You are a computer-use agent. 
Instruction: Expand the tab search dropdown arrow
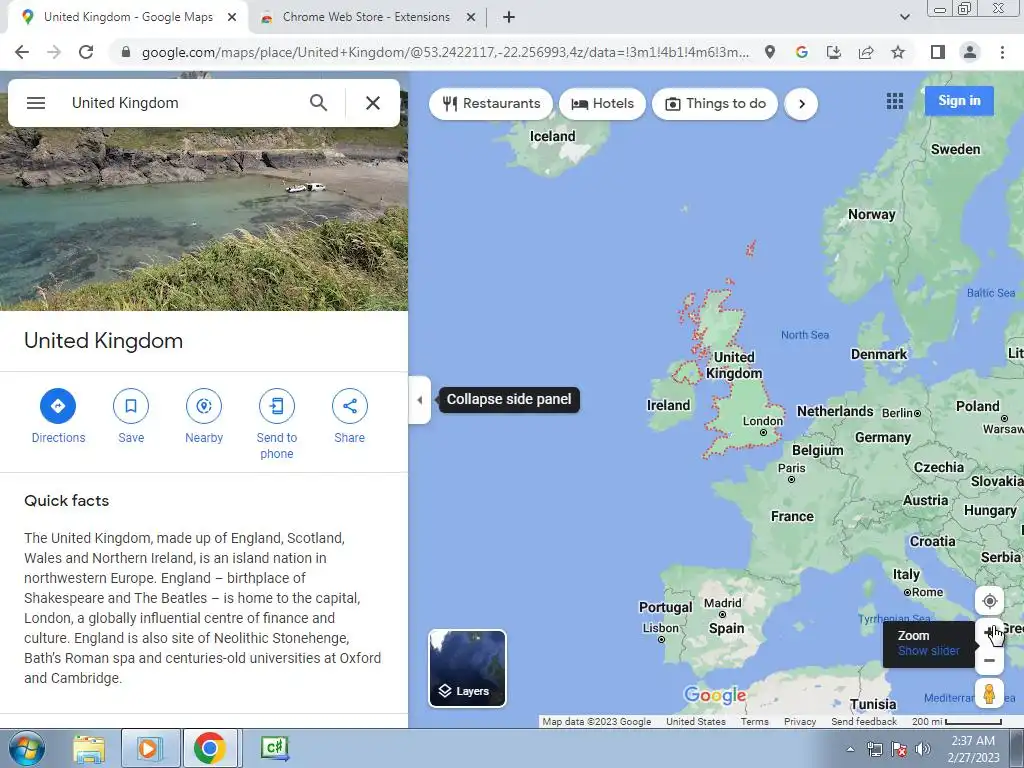[x=904, y=18]
